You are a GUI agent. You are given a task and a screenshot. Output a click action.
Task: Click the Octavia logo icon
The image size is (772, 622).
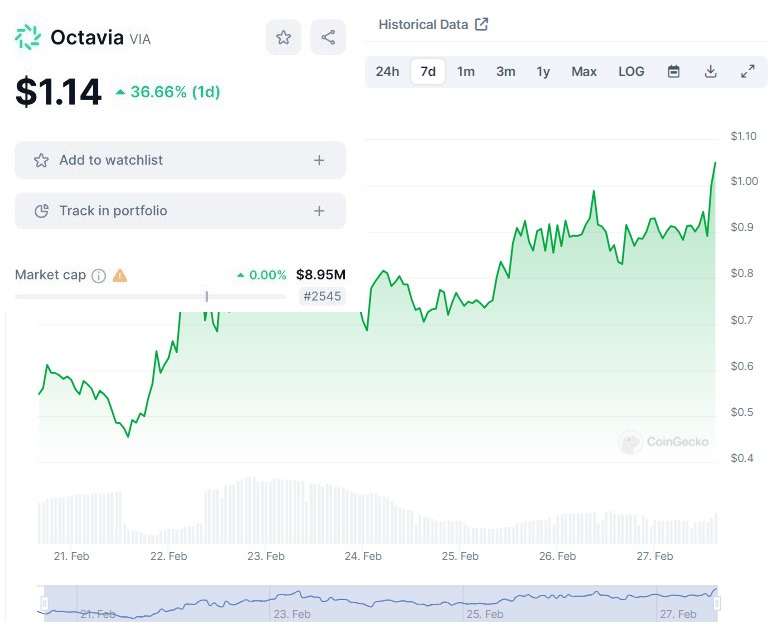(28, 37)
